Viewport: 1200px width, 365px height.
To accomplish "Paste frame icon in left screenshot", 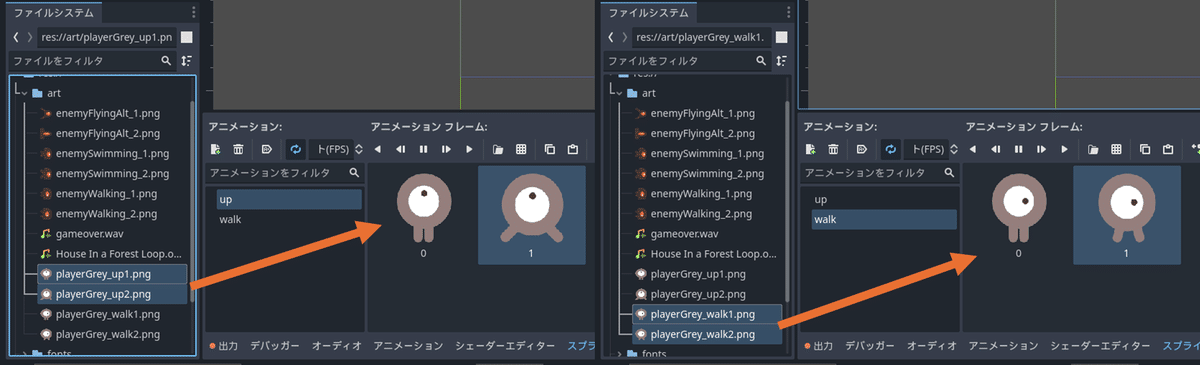I will pos(573,149).
